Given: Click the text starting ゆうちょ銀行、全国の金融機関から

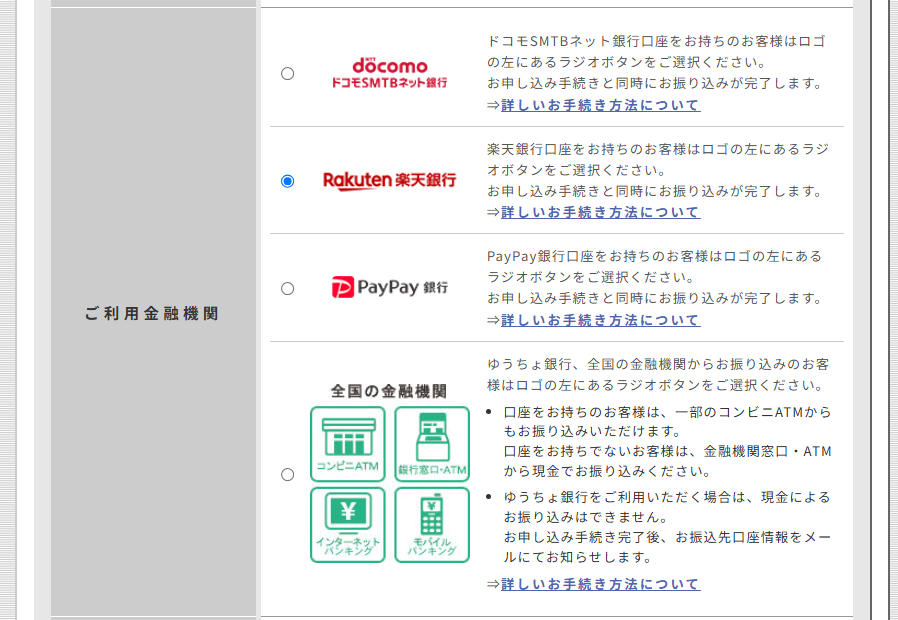Looking at the screenshot, I should [x=658, y=374].
